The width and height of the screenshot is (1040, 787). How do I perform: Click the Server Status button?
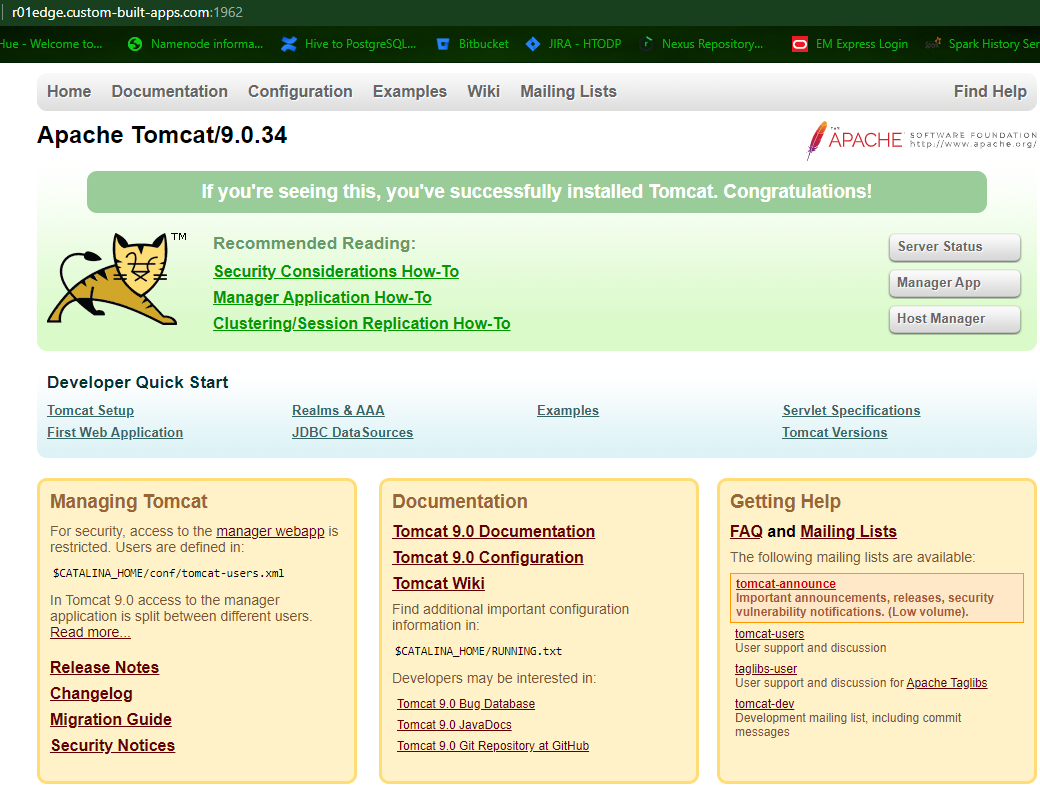click(x=954, y=247)
